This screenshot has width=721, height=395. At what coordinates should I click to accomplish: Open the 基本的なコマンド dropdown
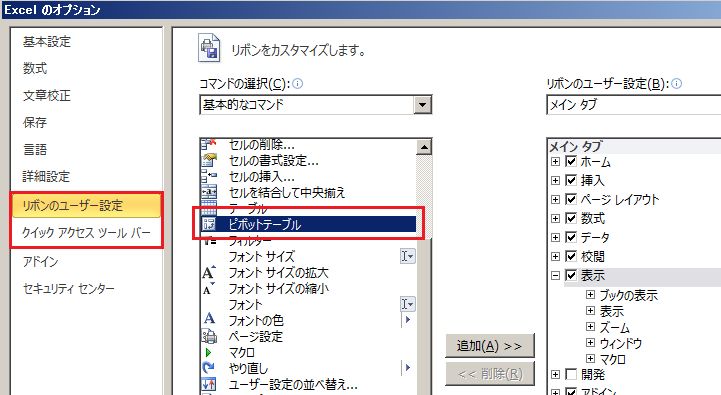click(422, 105)
